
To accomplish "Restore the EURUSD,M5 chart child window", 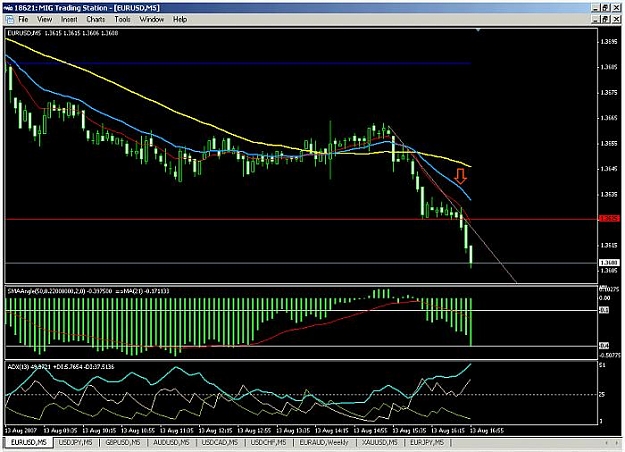I will [x=605, y=19].
